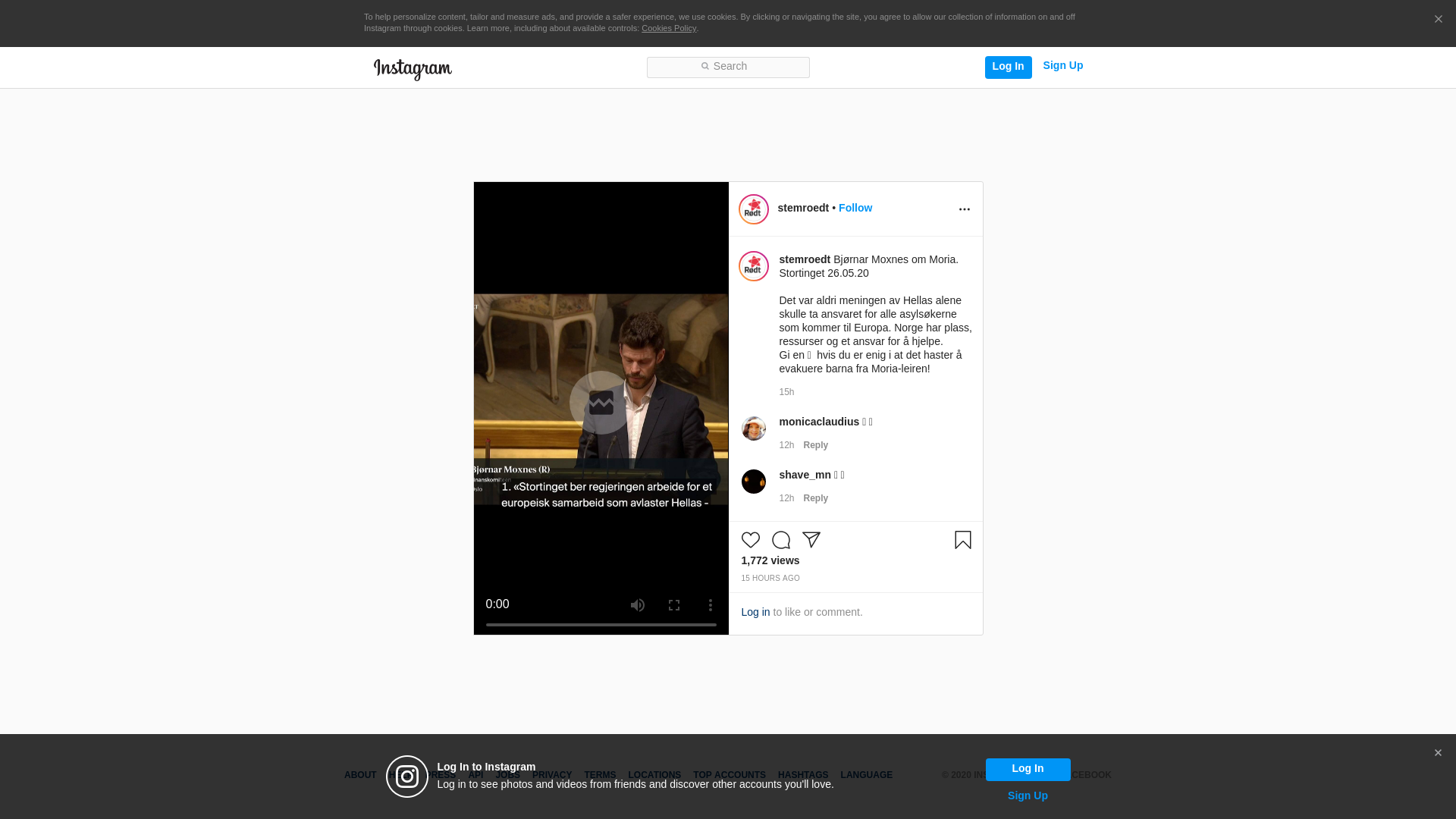The width and height of the screenshot is (1456, 819).
Task: Open stemroedt profile picture in header
Action: point(753,209)
